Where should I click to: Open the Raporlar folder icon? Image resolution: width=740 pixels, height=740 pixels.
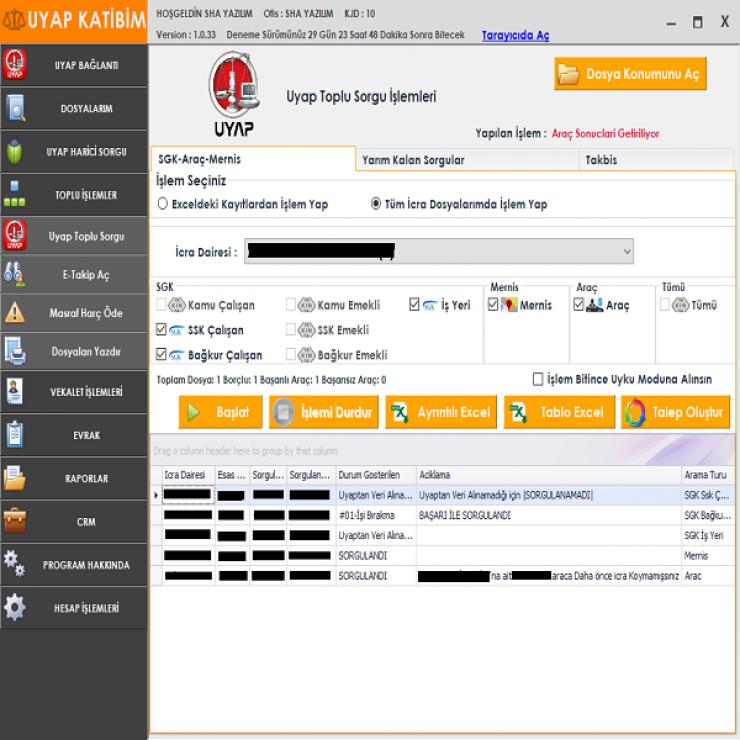[15, 478]
